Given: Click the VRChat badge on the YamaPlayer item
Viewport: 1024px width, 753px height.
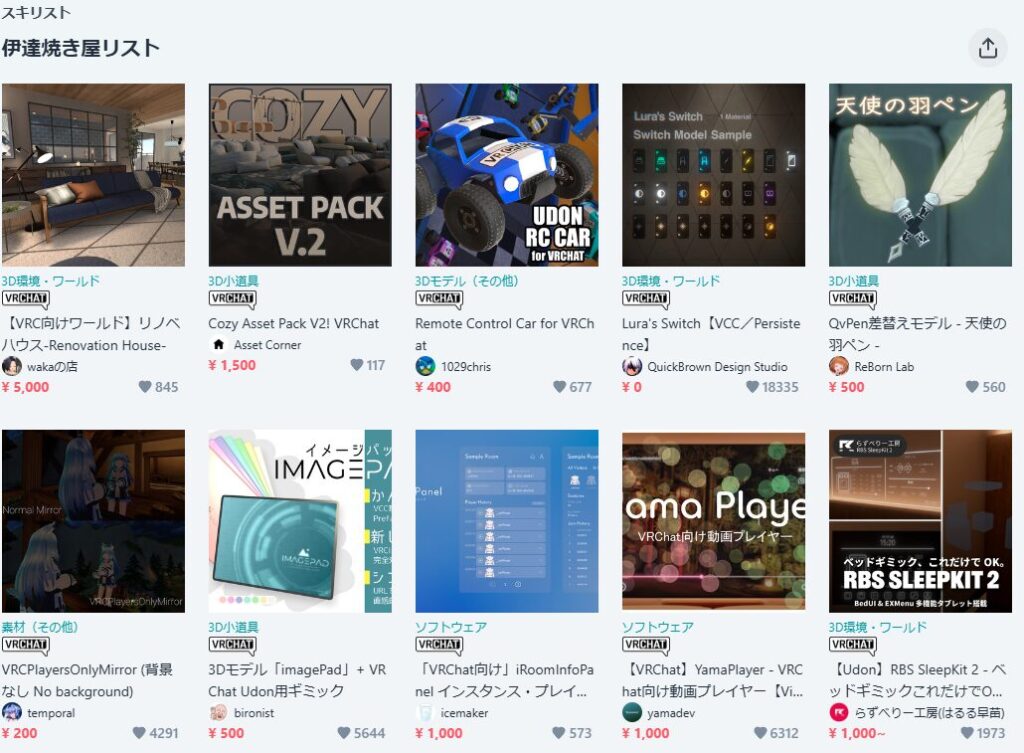Looking at the screenshot, I should point(646,645).
